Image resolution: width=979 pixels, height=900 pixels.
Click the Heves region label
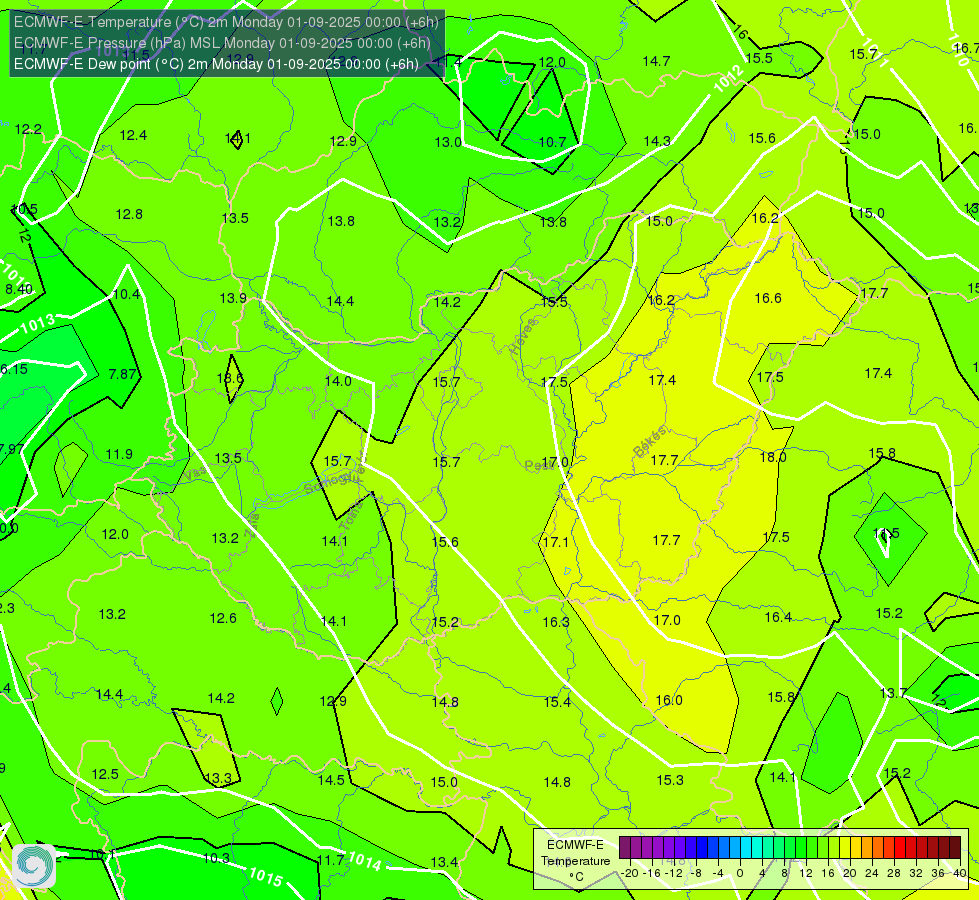tap(523, 337)
